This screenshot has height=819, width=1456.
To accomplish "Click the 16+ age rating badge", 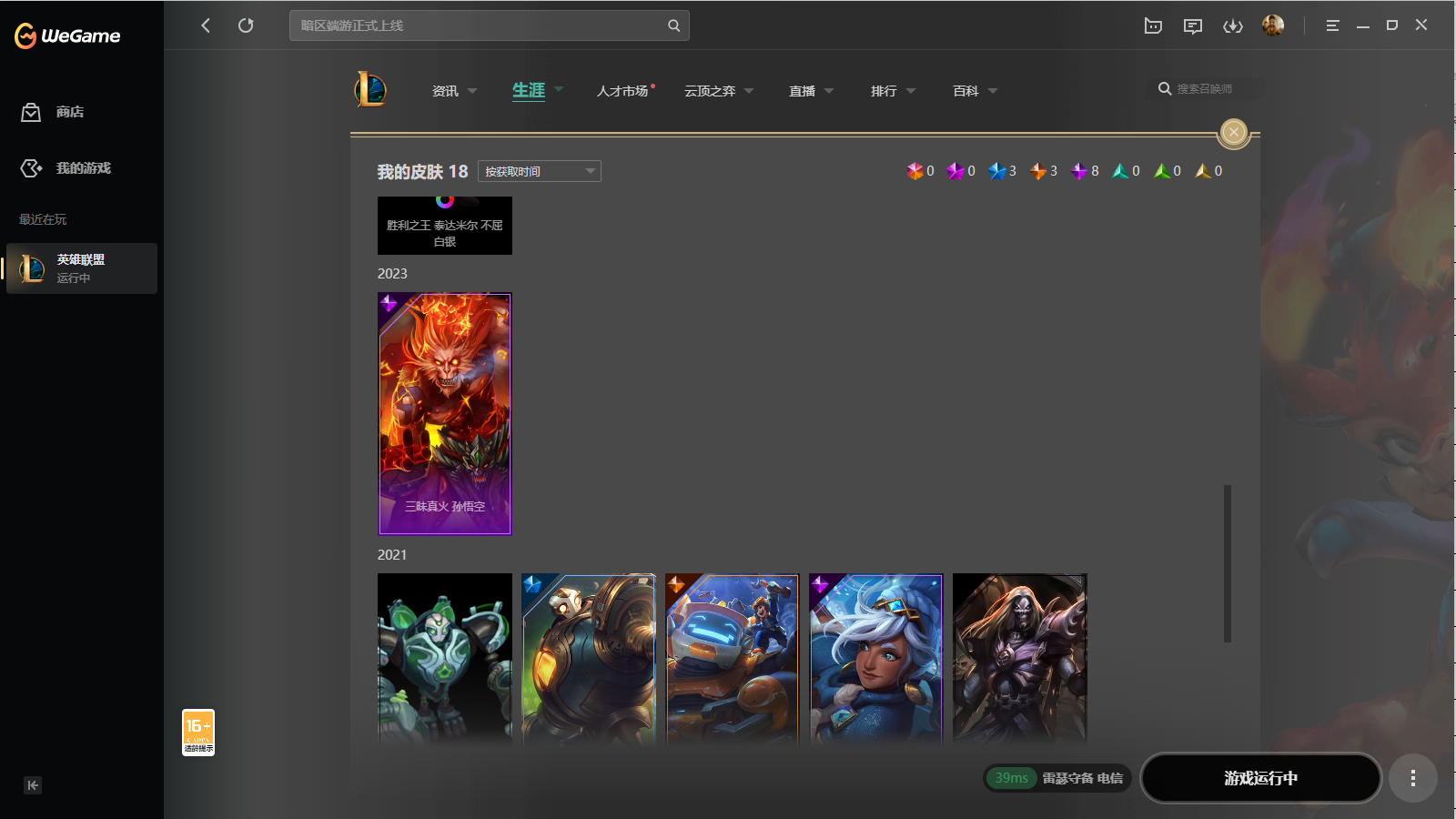I will tap(198, 733).
